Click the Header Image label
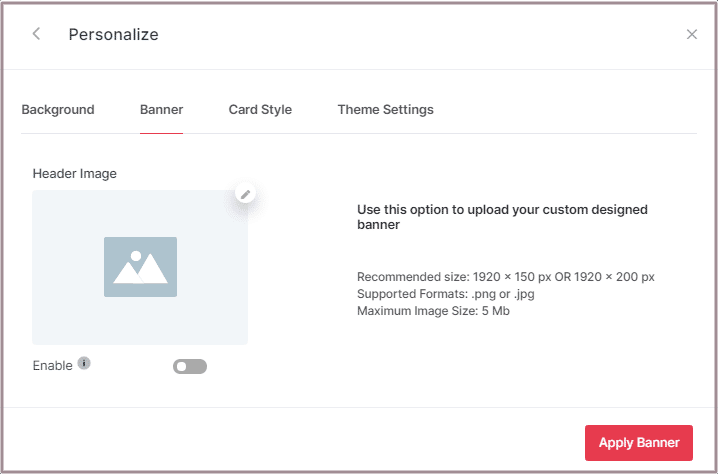 point(74,173)
